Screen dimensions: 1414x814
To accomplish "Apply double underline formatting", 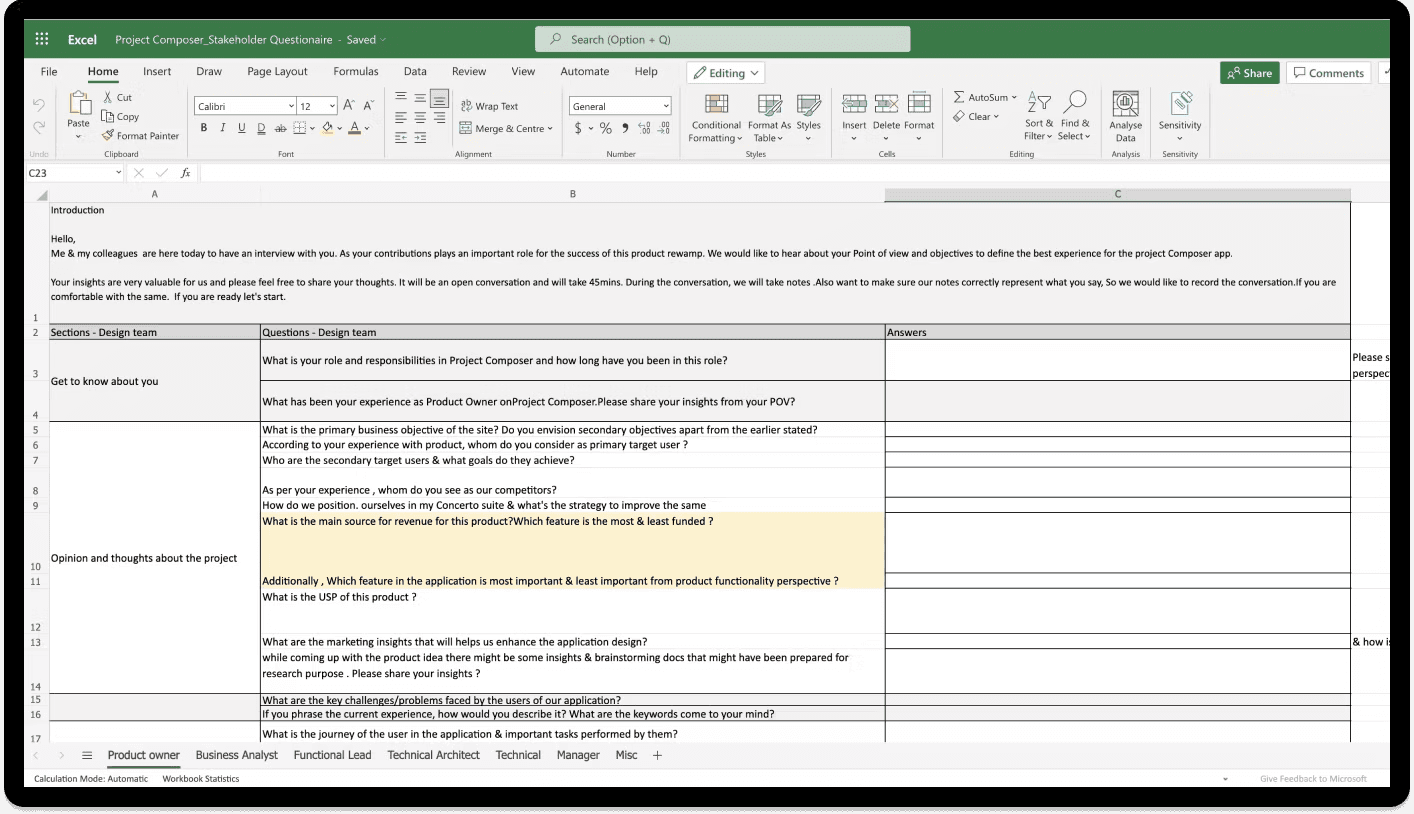I will point(261,128).
